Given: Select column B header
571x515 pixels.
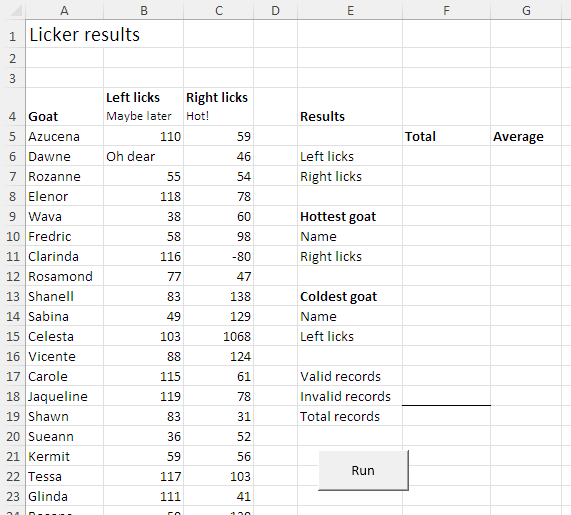Looking at the screenshot, I should pos(143,10).
